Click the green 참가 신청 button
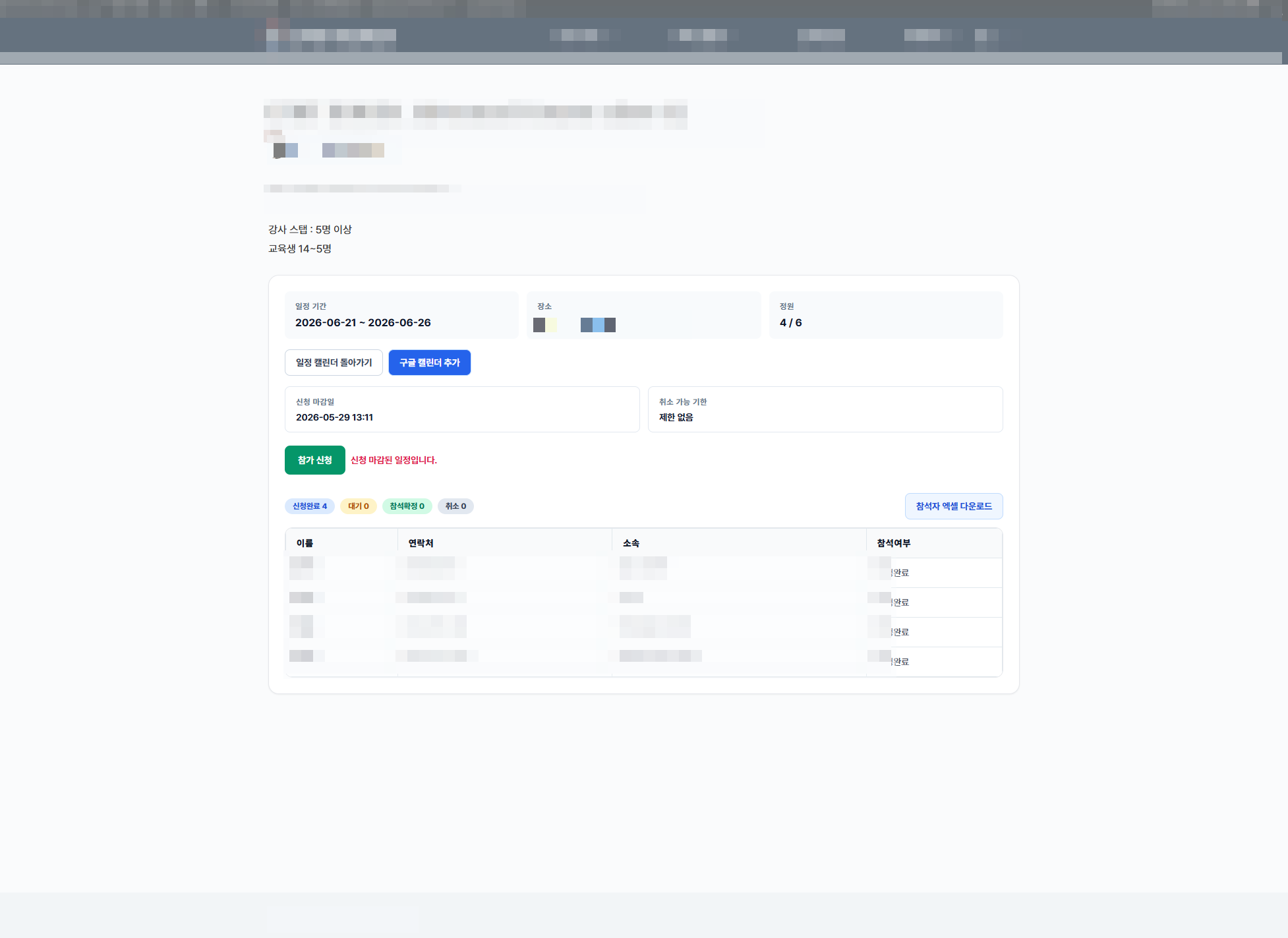Screen dimensions: 1288x938 coord(315,460)
